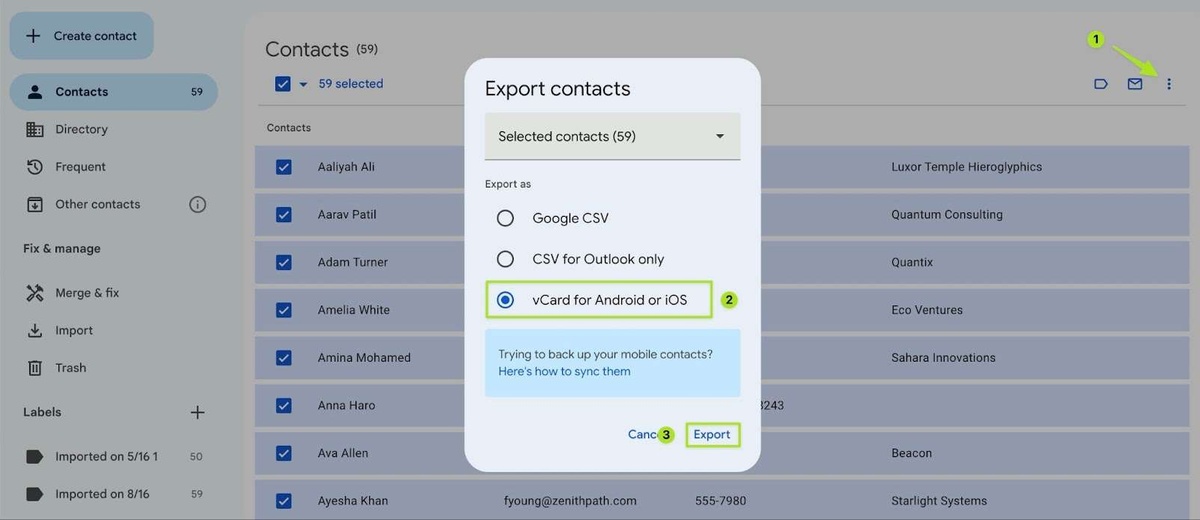Uncheck the Aaliyah Ali contact checkbox
Viewport: 1200px width, 520px height.
coord(283,167)
